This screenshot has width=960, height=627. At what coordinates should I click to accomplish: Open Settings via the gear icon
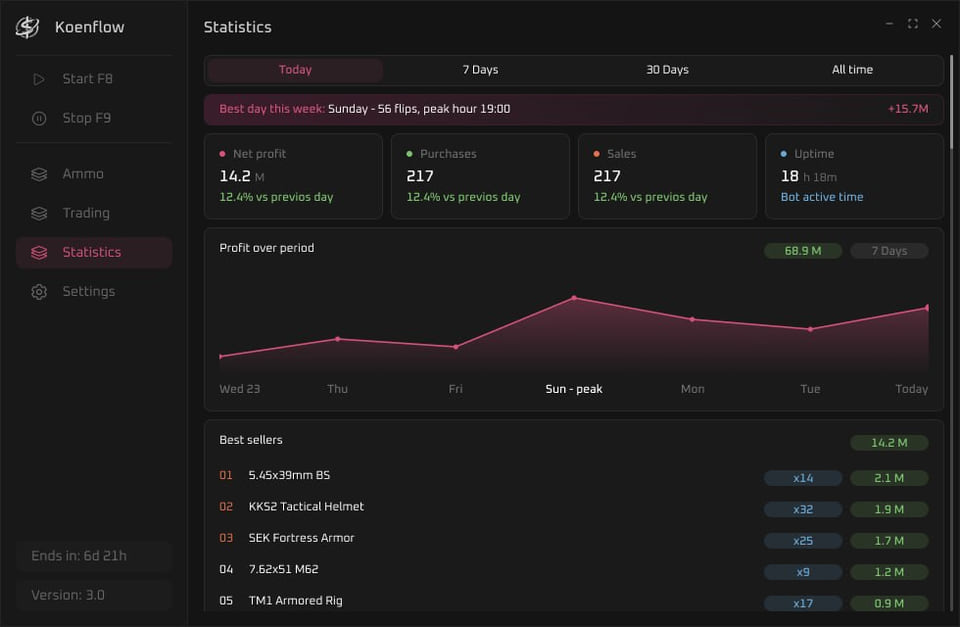pos(39,291)
